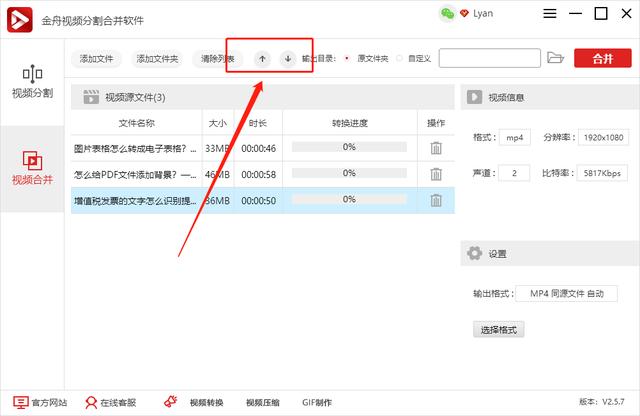
Task: Click the progress bar of 00:00:58 row
Action: pyautogui.click(x=349, y=173)
